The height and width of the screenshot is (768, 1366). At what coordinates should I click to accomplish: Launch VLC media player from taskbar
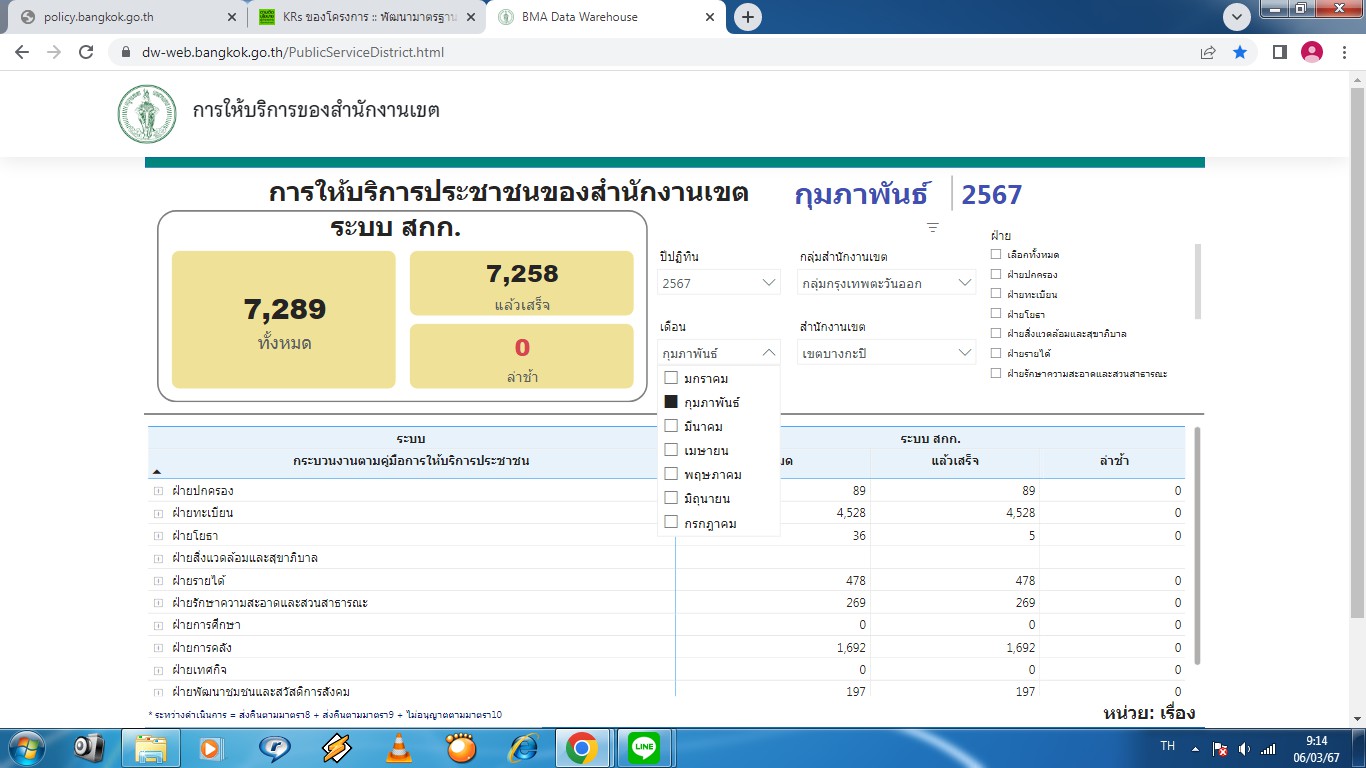399,747
